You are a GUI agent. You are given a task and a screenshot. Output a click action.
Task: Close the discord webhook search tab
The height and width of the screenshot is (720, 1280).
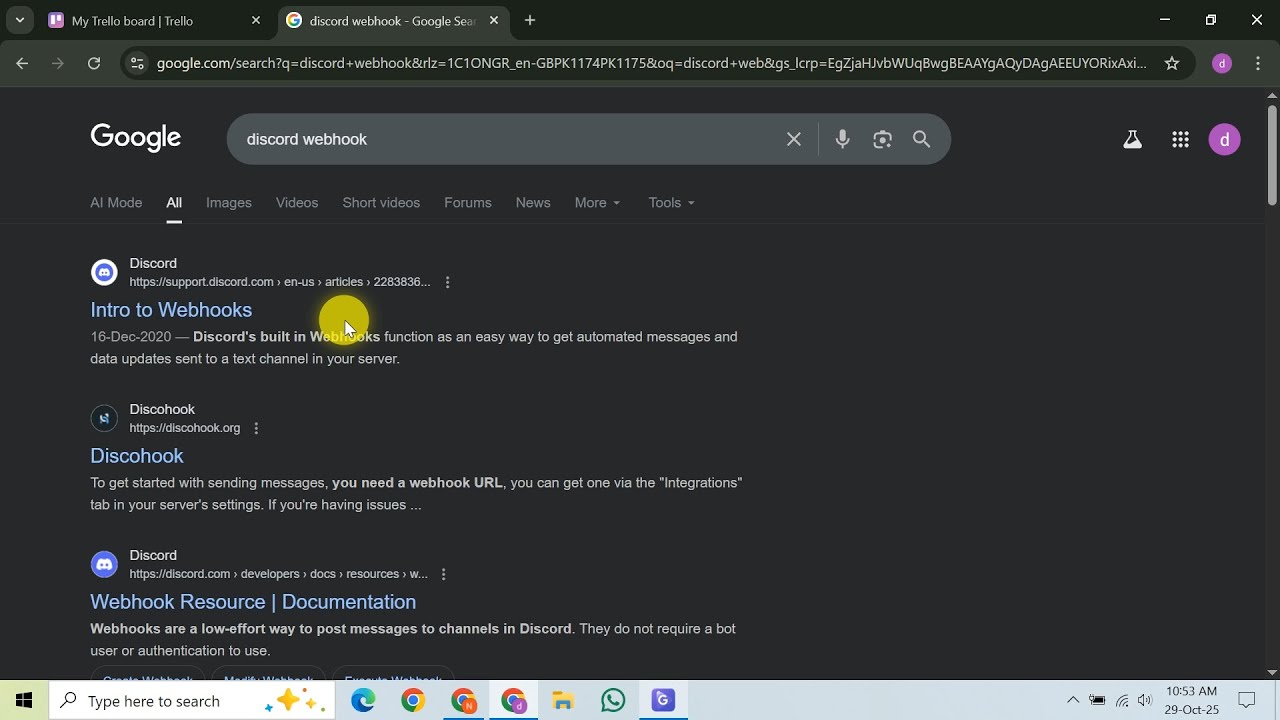pos(494,20)
